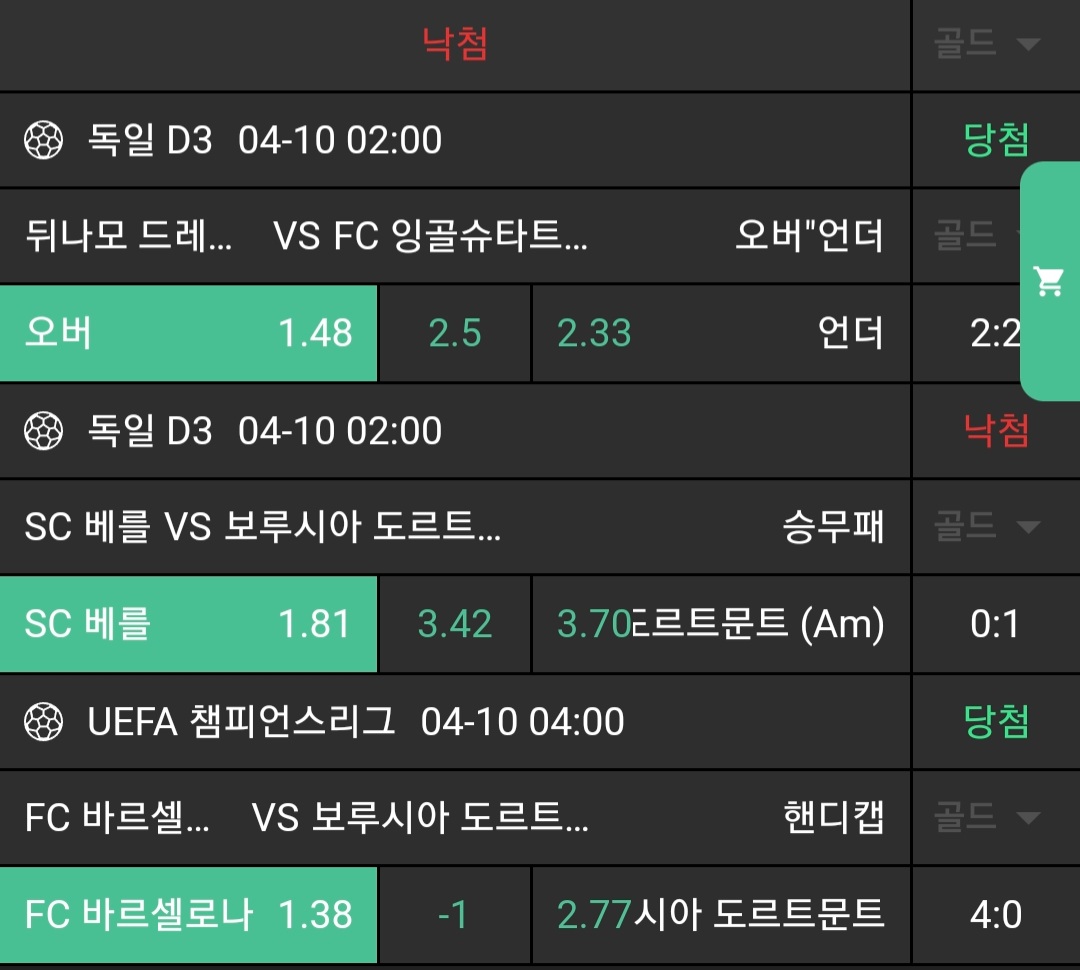Image resolution: width=1080 pixels, height=970 pixels.
Task: Select FC 바르셀로나 1.38 handicap option
Action: pyautogui.click(x=188, y=915)
